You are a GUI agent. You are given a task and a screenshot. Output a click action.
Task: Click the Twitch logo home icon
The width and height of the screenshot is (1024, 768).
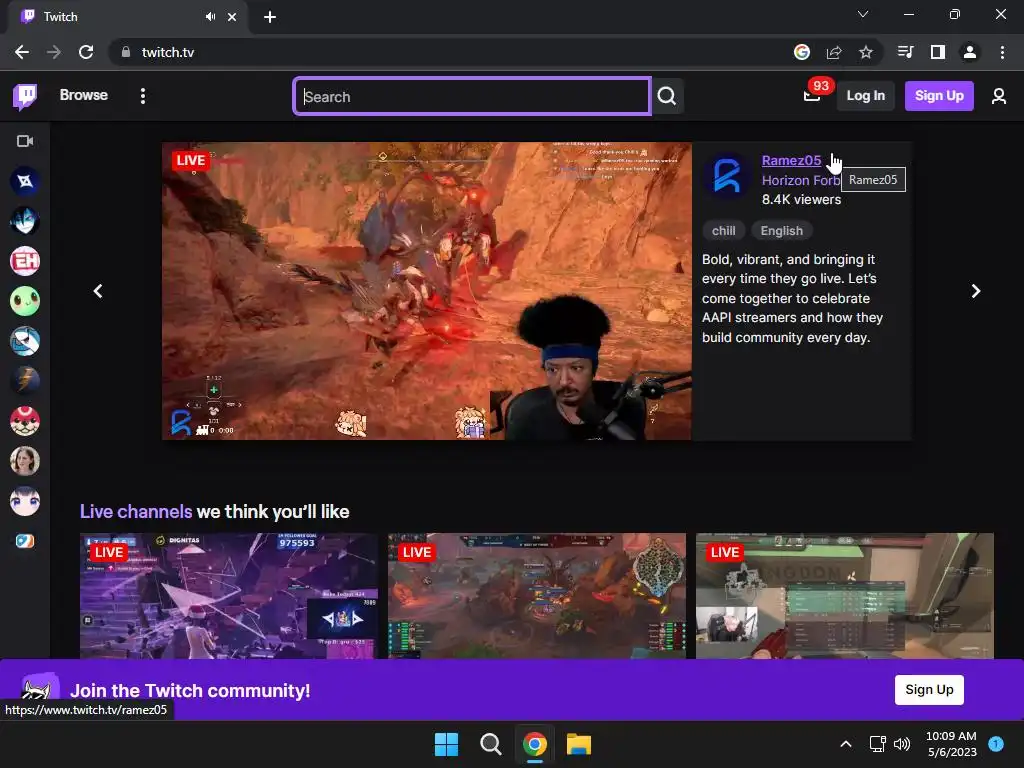(x=25, y=96)
